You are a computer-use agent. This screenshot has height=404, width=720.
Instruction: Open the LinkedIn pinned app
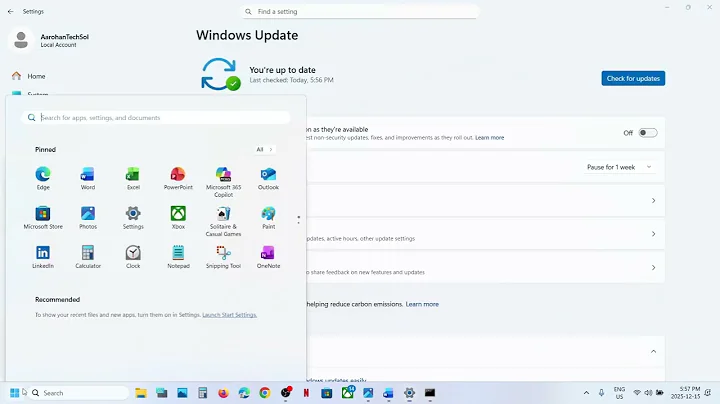click(43, 257)
